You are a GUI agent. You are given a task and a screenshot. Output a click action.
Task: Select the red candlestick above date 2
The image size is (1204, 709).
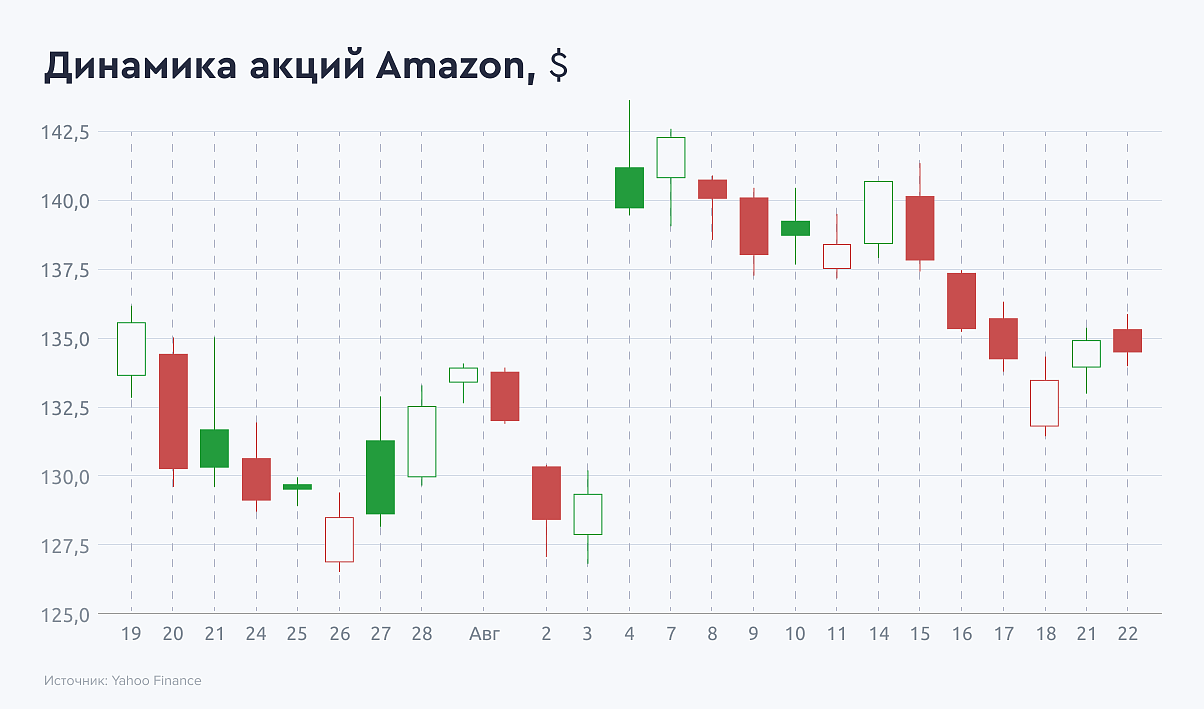click(x=546, y=493)
